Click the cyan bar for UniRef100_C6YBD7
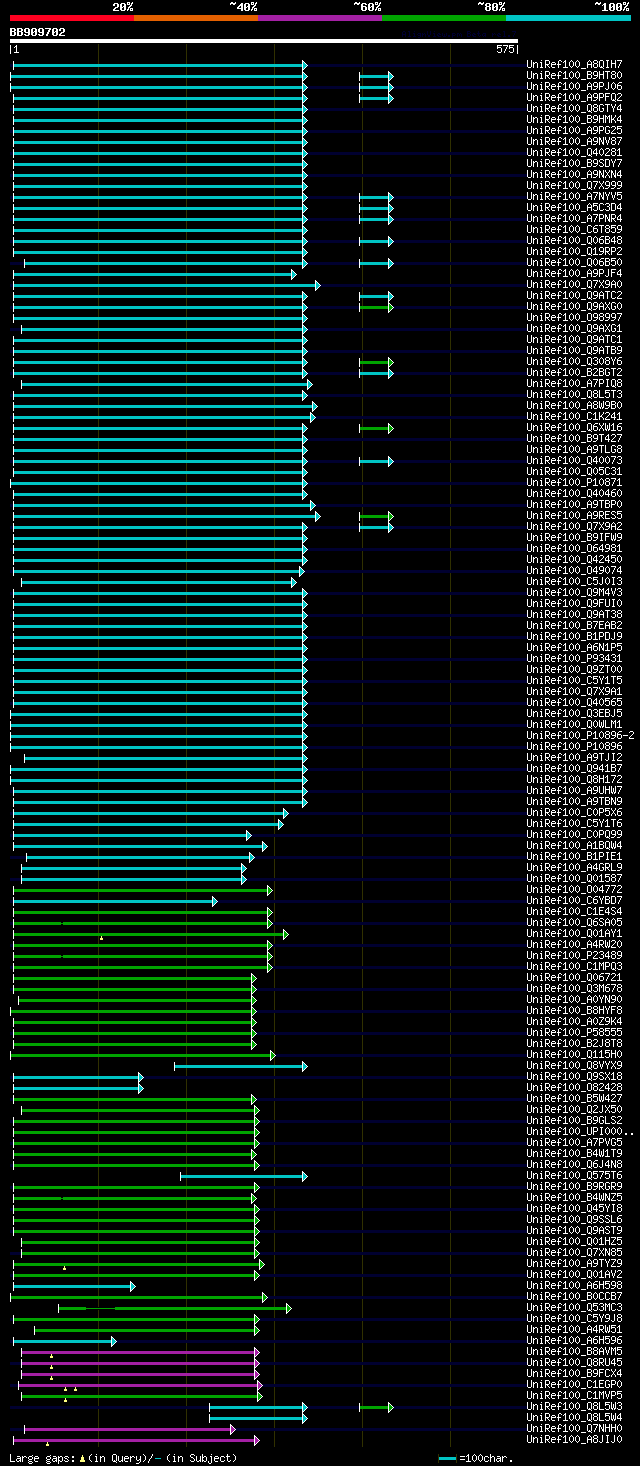 coord(115,901)
